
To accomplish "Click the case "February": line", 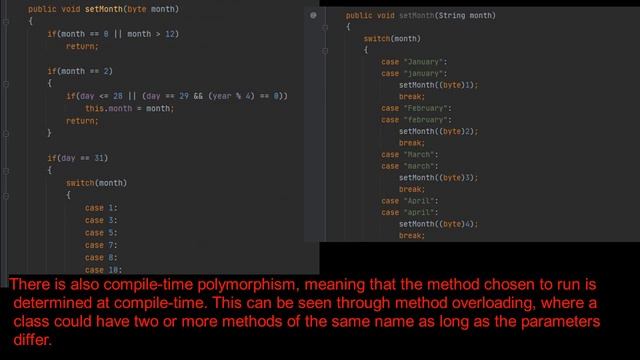I will tap(416, 108).
